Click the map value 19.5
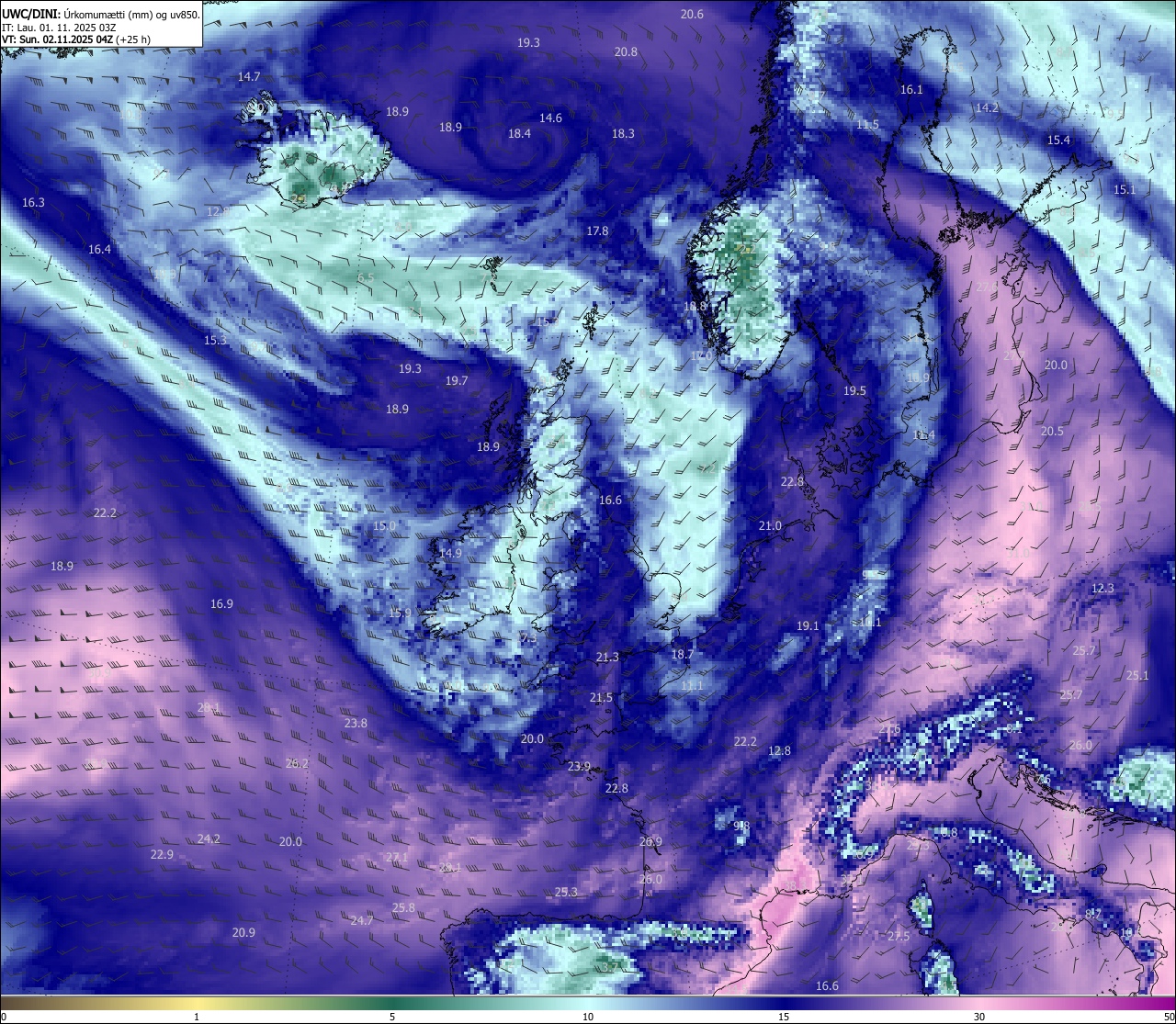This screenshot has width=1176, height=1024. click(854, 390)
